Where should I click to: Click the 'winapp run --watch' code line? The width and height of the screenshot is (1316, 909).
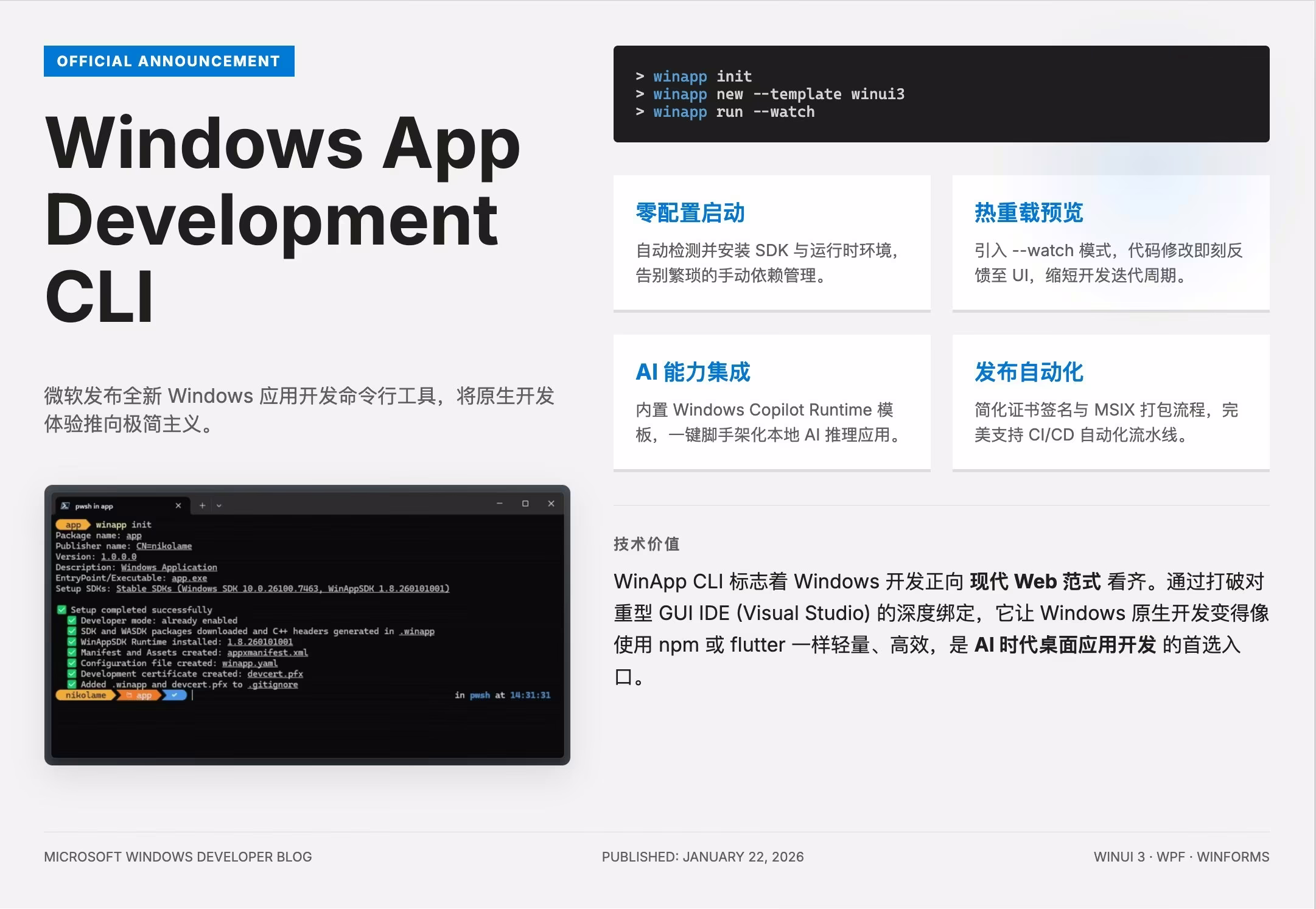coord(734,111)
